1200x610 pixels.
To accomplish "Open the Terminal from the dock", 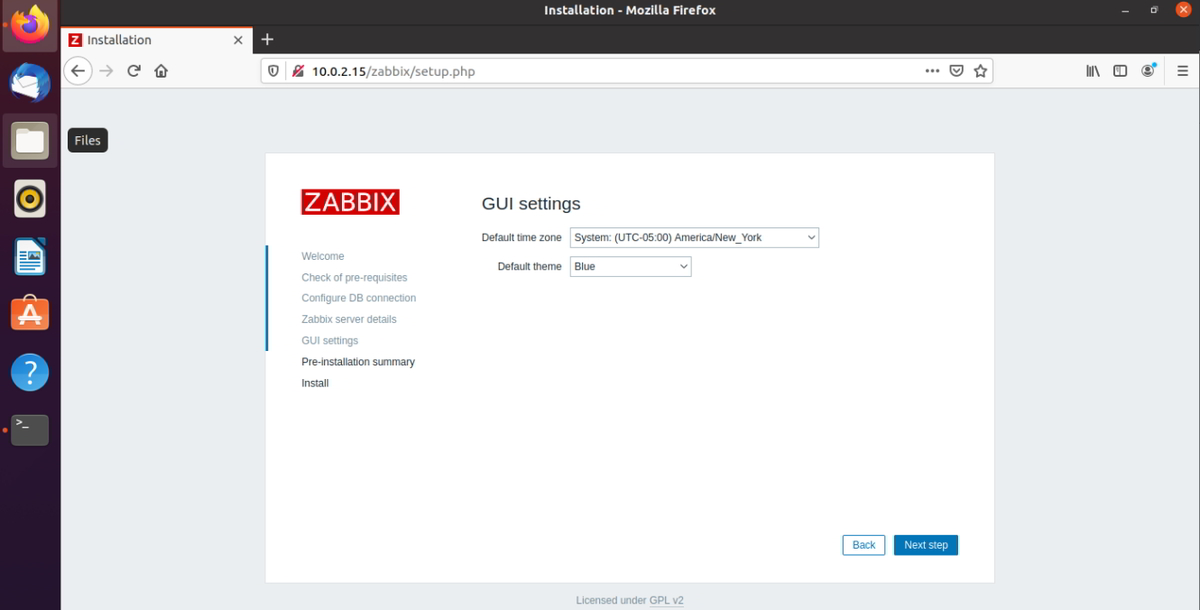I will click(29, 429).
